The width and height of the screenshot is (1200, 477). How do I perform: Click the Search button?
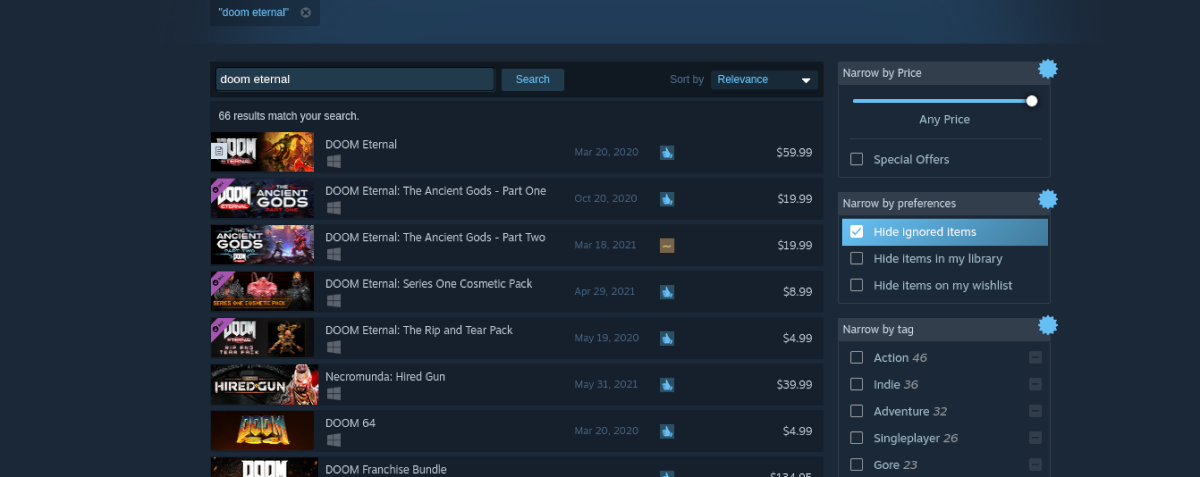(x=532, y=80)
